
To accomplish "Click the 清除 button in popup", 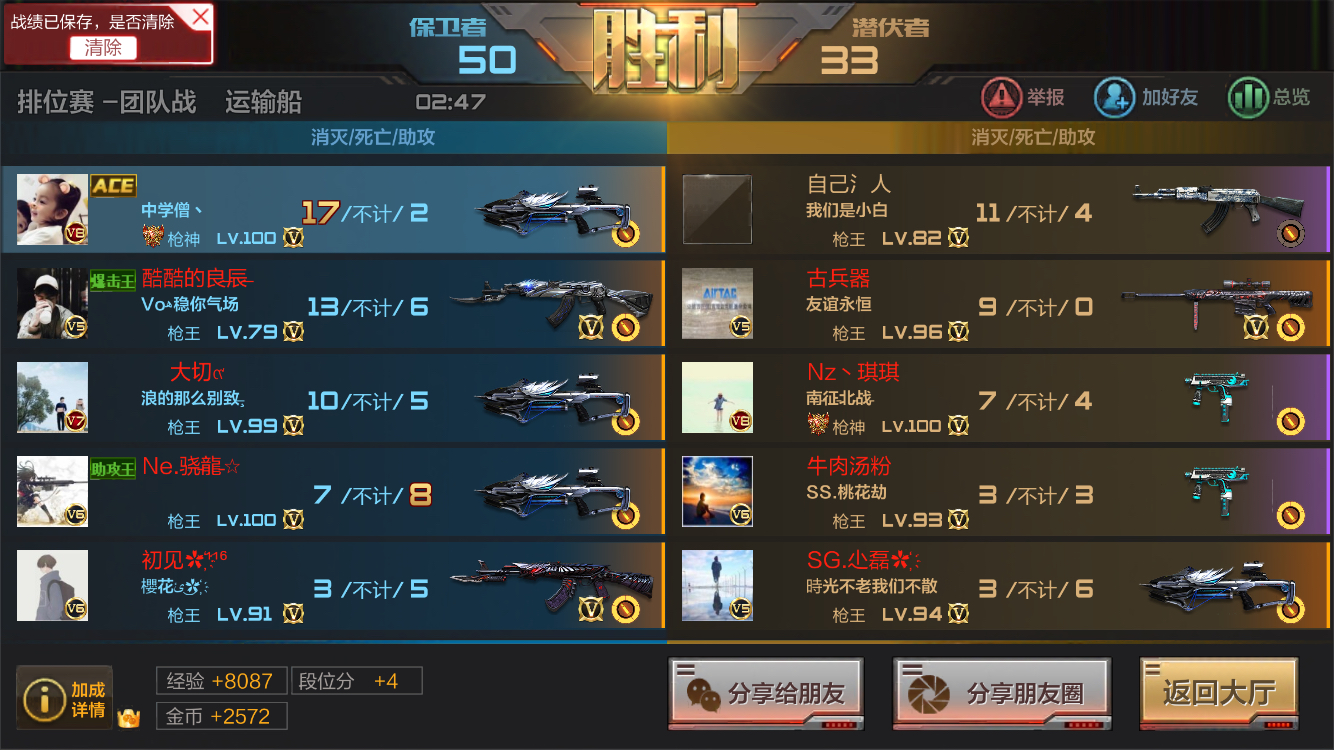I will (103, 47).
